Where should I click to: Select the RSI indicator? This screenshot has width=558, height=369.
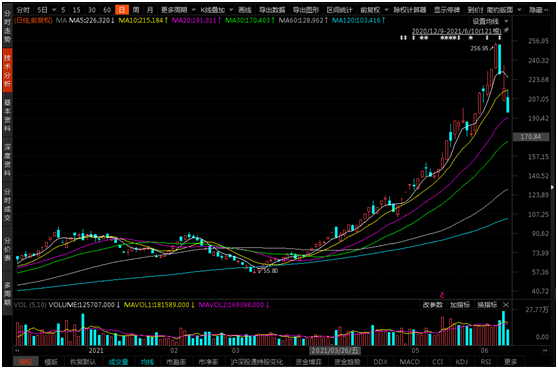coord(486,362)
